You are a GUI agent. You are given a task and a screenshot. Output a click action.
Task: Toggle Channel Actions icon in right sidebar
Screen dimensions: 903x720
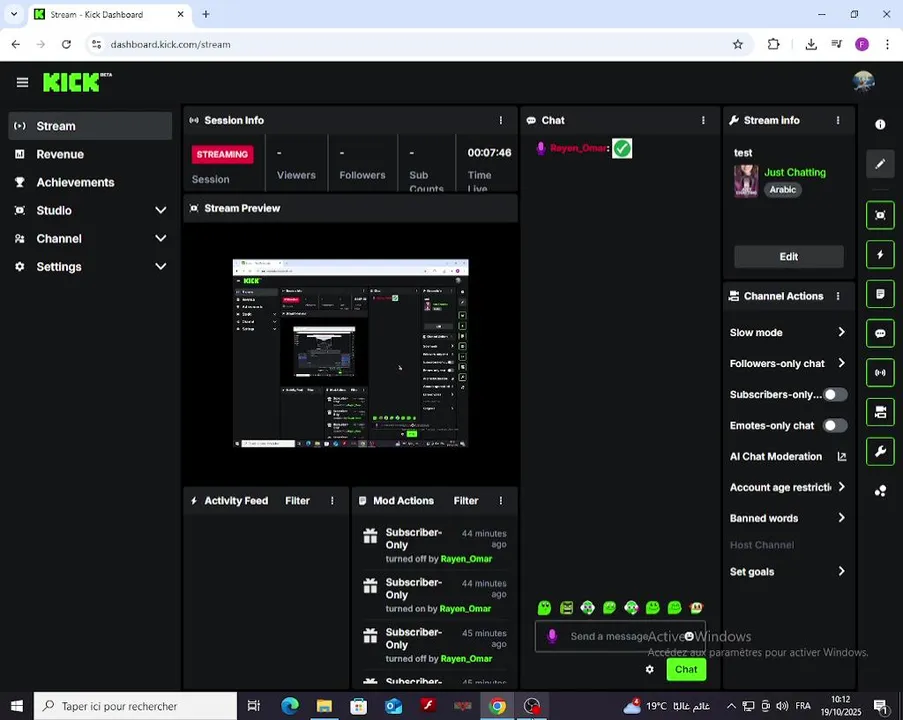(880, 412)
